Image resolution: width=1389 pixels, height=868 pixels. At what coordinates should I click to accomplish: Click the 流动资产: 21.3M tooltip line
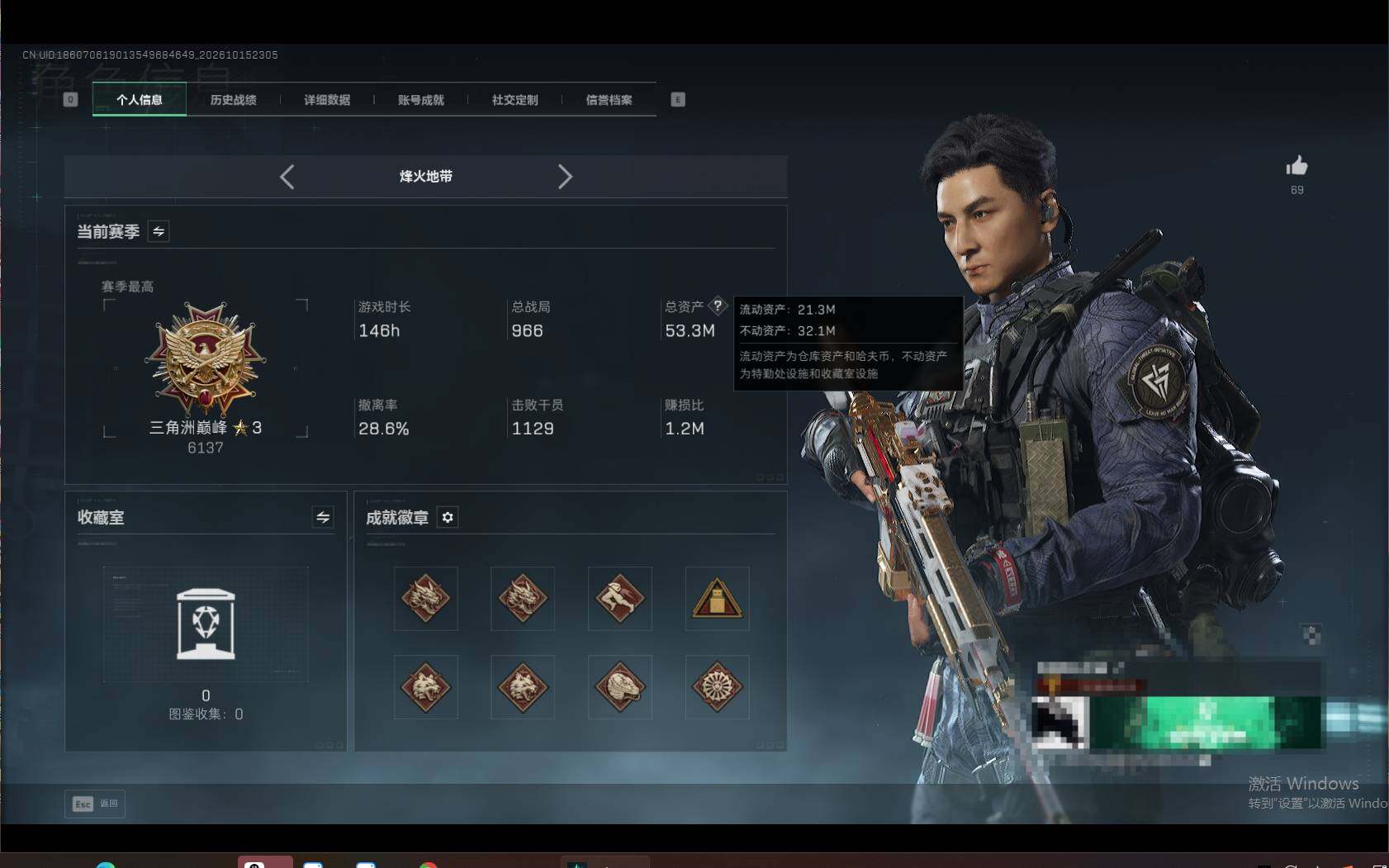click(x=787, y=310)
